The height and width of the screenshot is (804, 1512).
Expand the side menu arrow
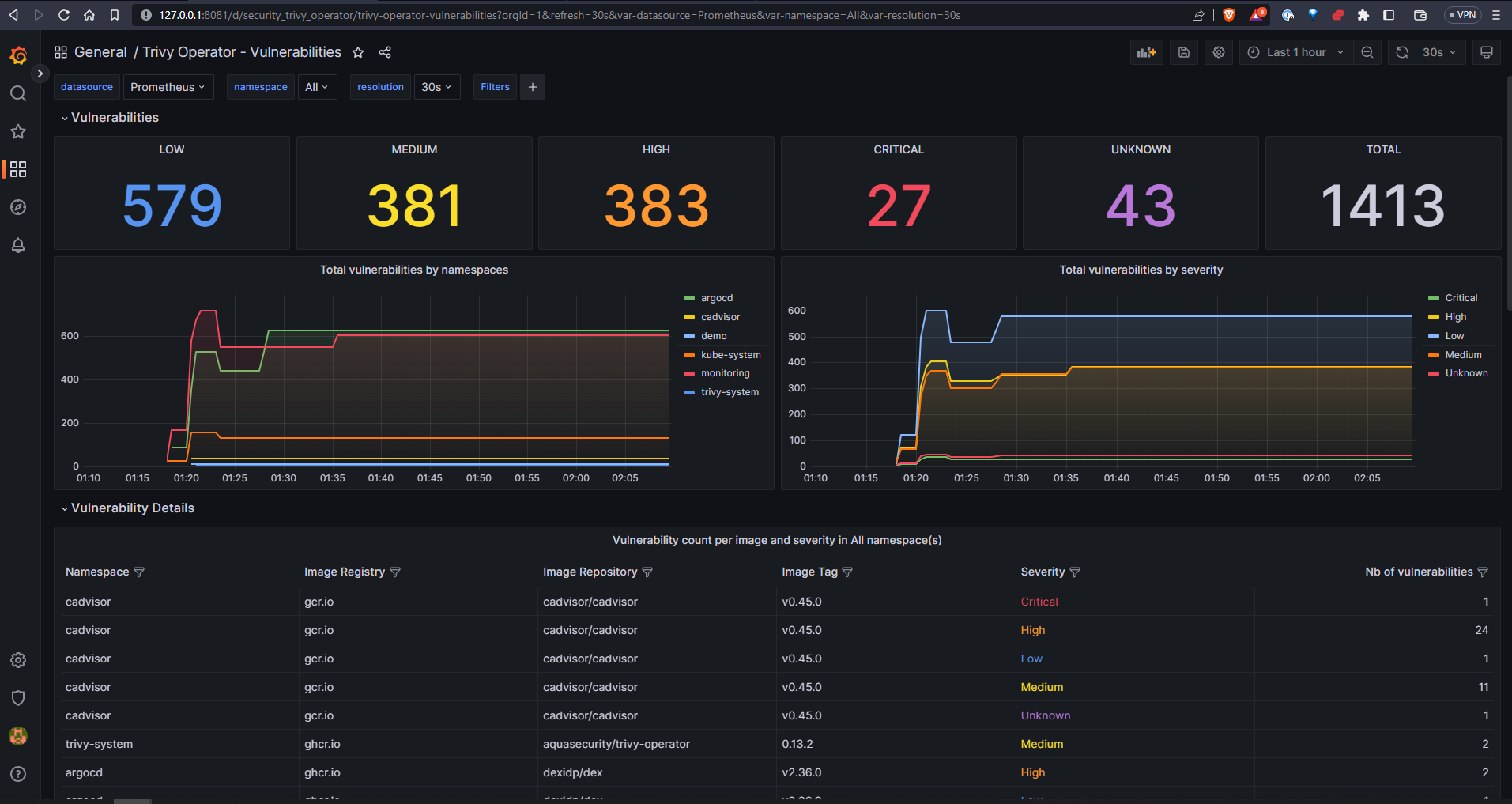pos(40,74)
